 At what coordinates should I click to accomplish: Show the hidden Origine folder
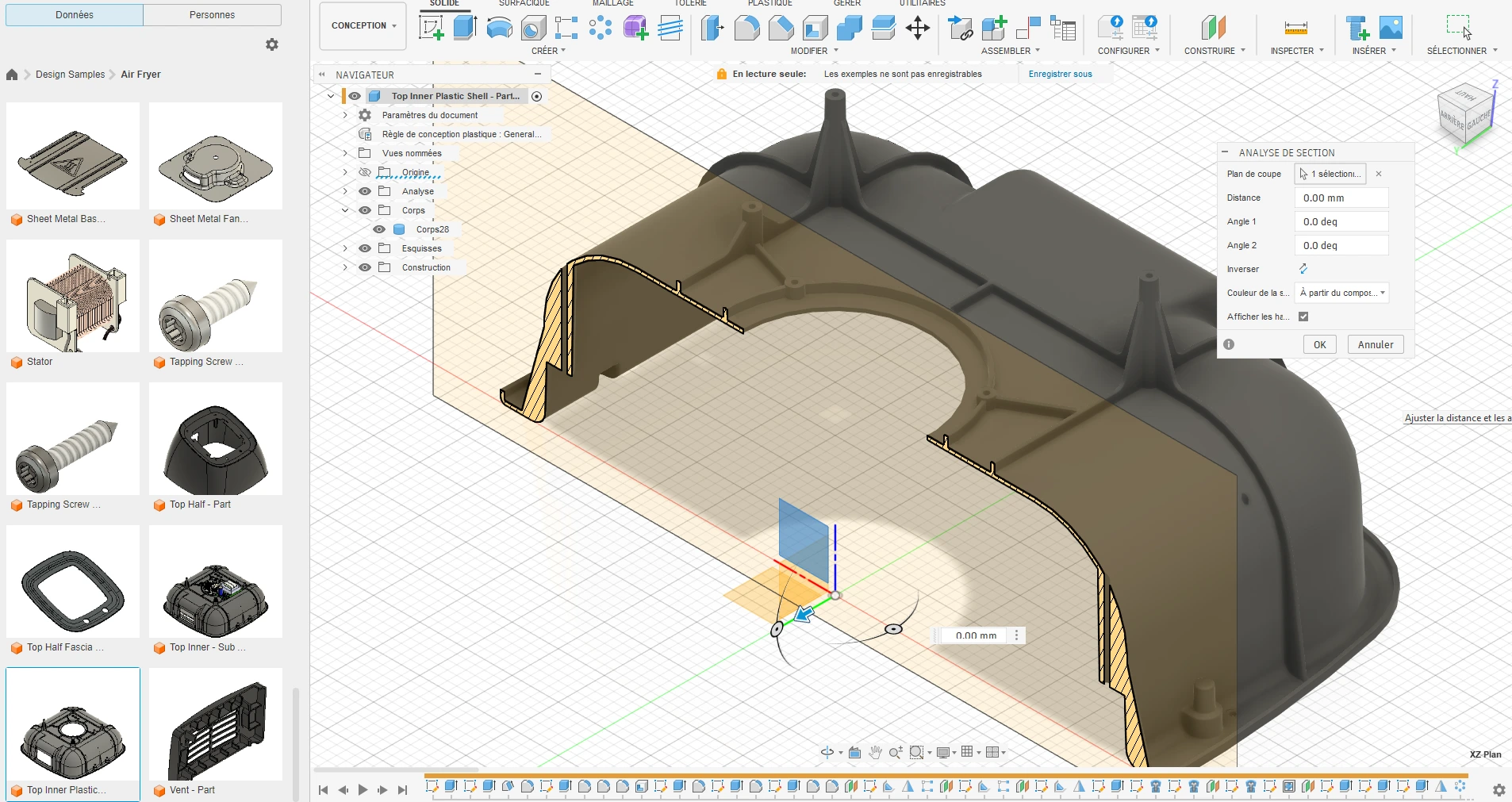pyautogui.click(x=365, y=172)
